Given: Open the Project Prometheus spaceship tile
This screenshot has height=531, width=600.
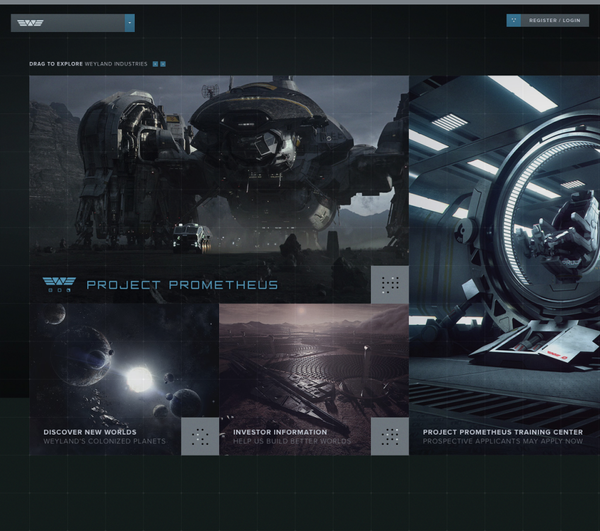Looking at the screenshot, I should 219,189.
